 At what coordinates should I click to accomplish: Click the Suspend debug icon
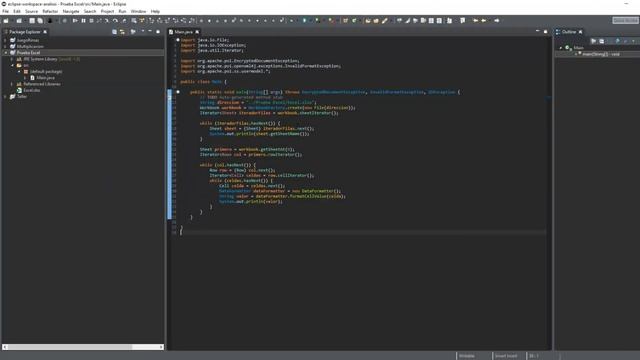(83, 20)
